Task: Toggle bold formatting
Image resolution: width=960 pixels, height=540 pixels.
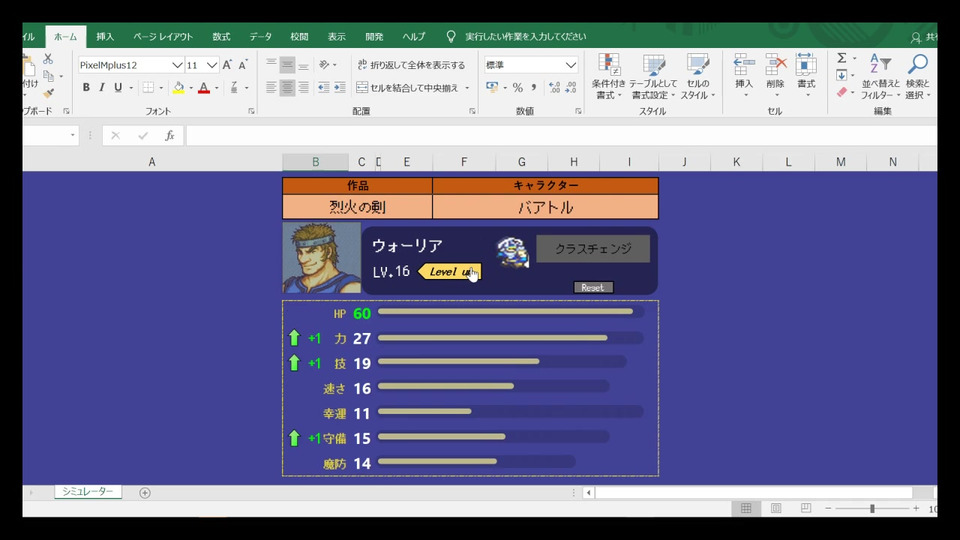Action: [x=86, y=88]
